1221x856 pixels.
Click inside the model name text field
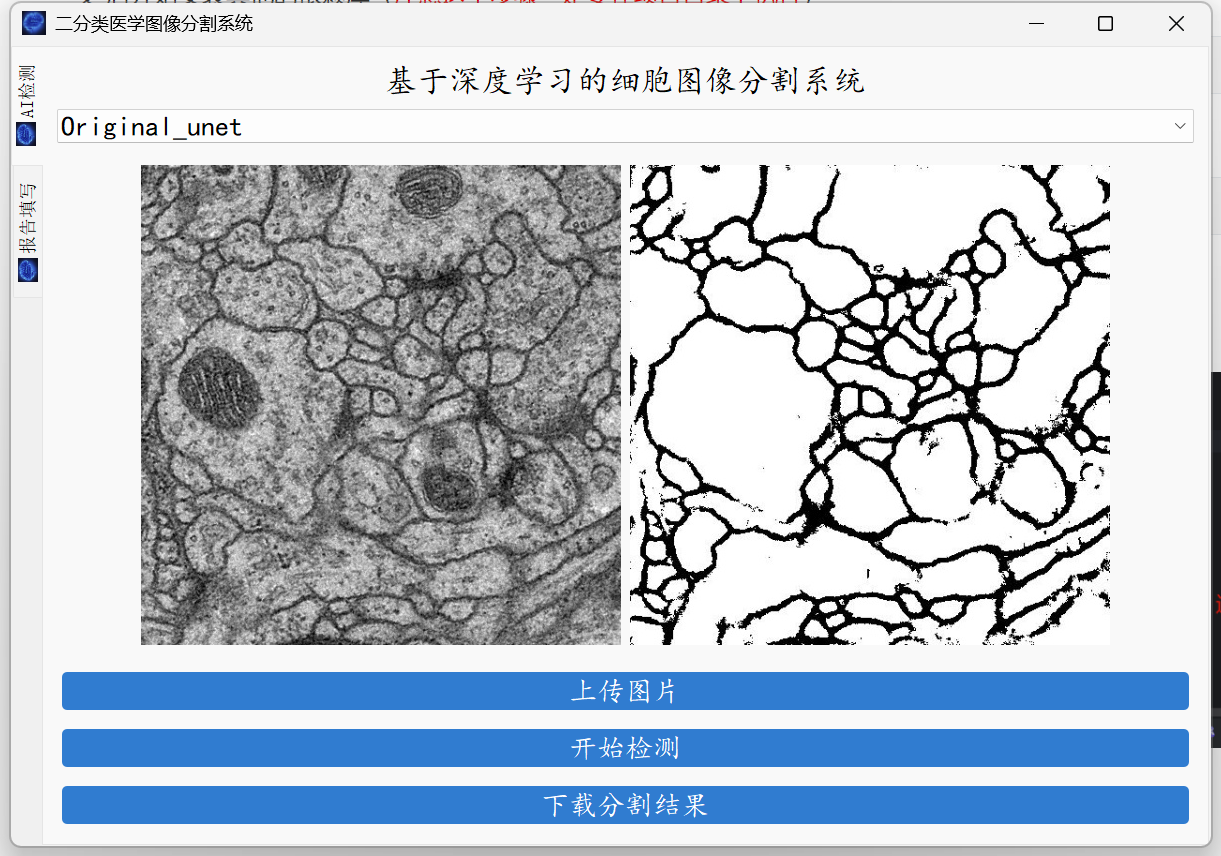[x=400, y=126]
